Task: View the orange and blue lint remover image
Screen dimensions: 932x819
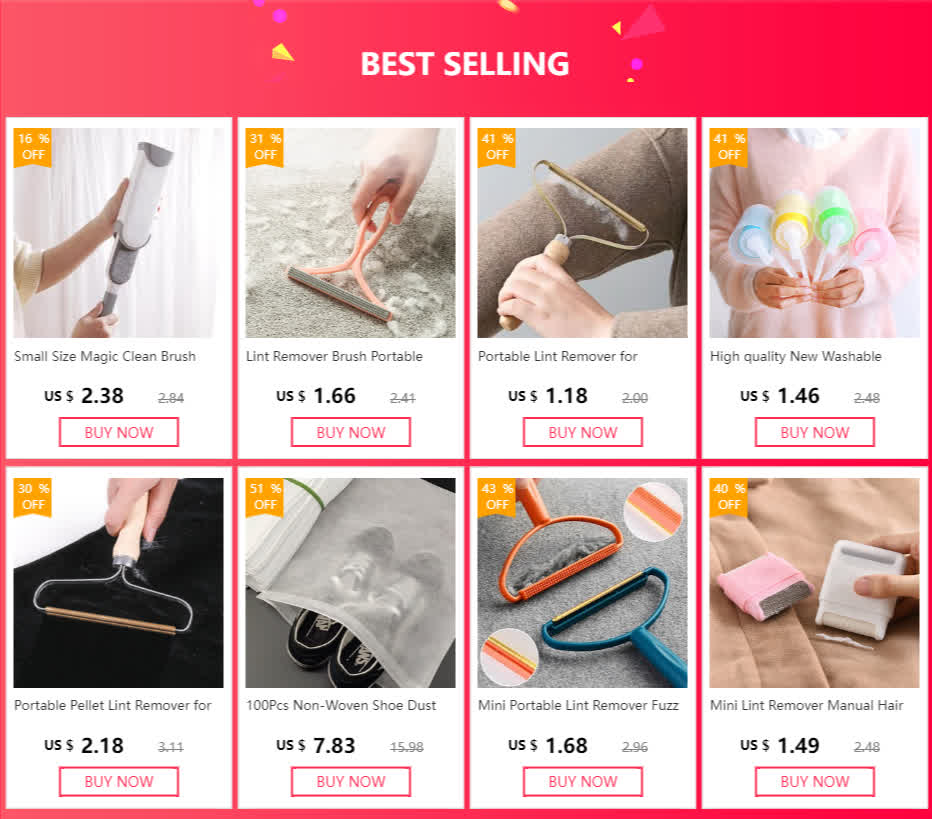Action: pos(582,582)
